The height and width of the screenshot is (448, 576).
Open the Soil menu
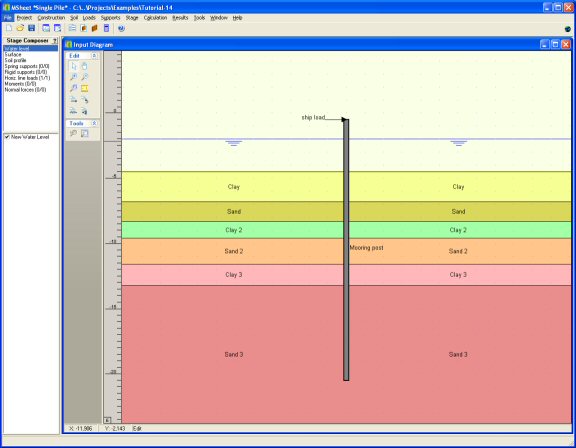pyautogui.click(x=74, y=18)
